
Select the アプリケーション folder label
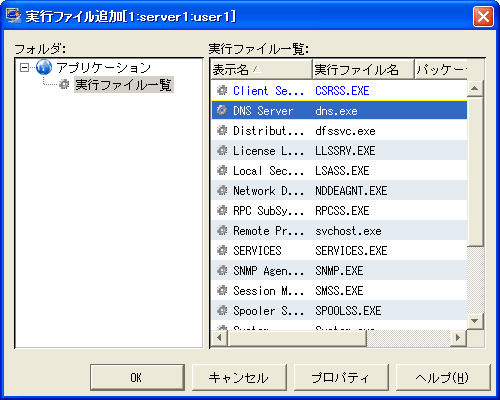pos(104,68)
